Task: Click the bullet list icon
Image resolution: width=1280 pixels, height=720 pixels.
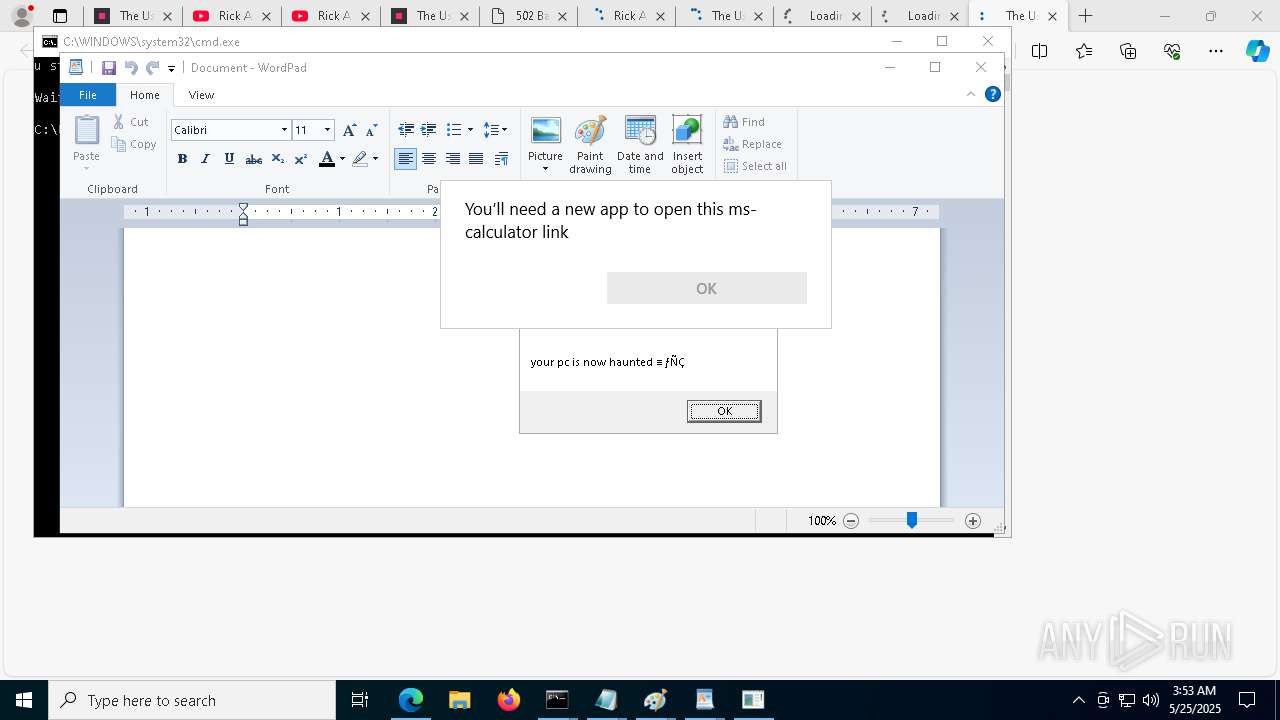Action: coord(453,130)
